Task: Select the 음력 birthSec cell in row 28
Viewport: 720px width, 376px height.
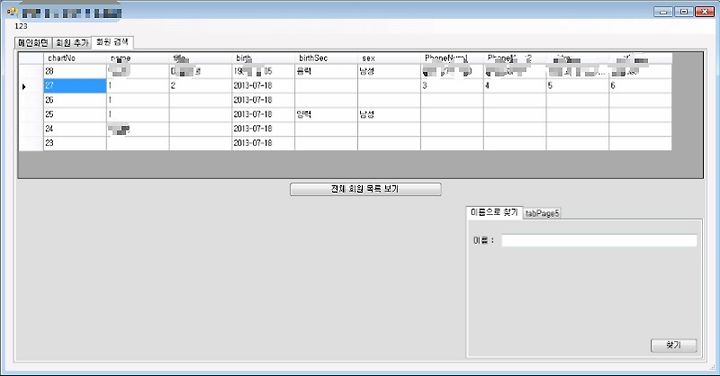Action: pyautogui.click(x=326, y=72)
